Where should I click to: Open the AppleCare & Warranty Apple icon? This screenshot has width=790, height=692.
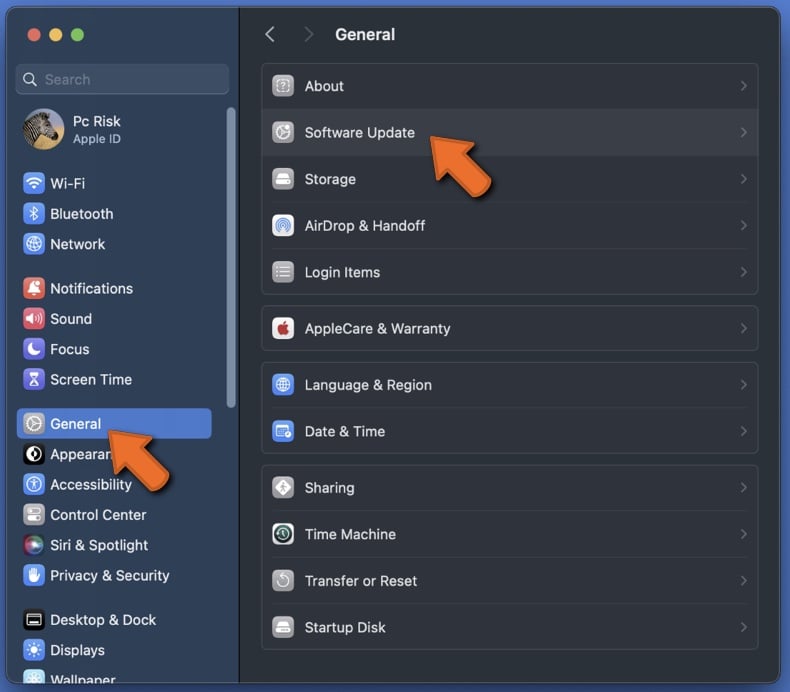[283, 328]
